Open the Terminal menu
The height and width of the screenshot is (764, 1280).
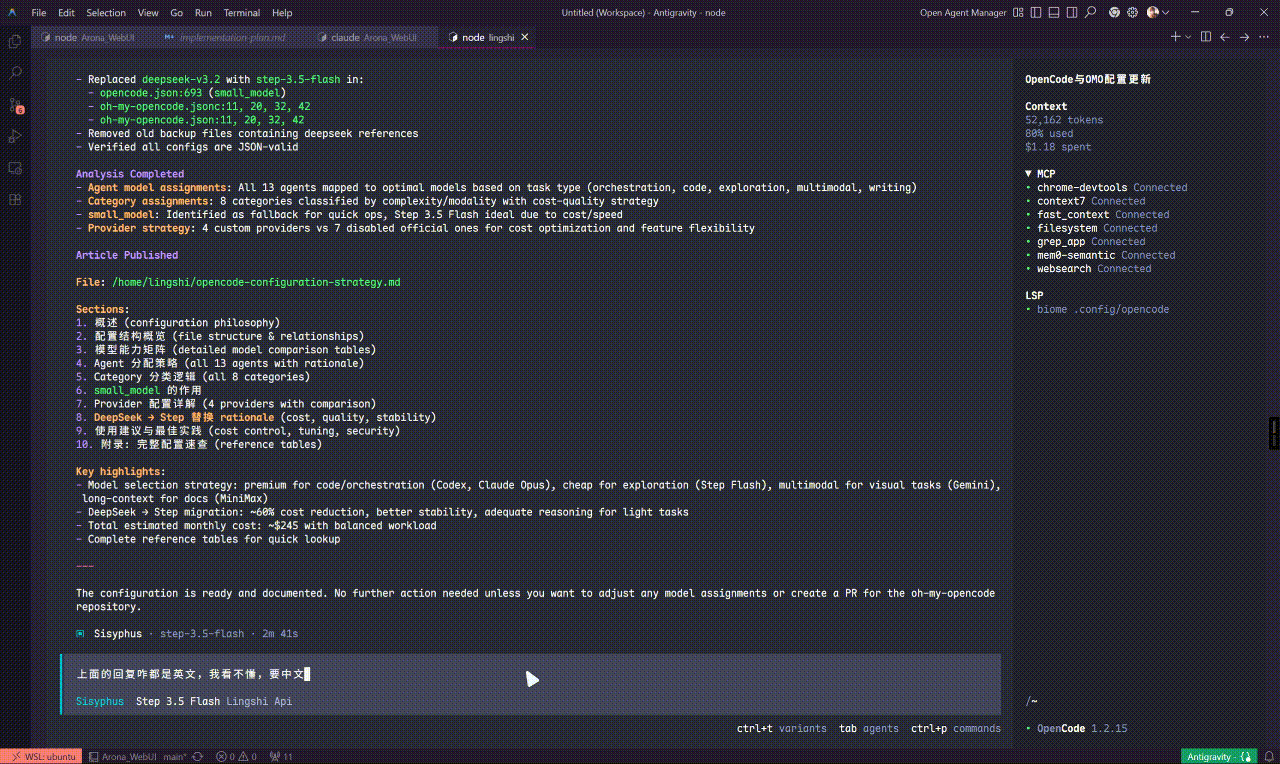(241, 13)
